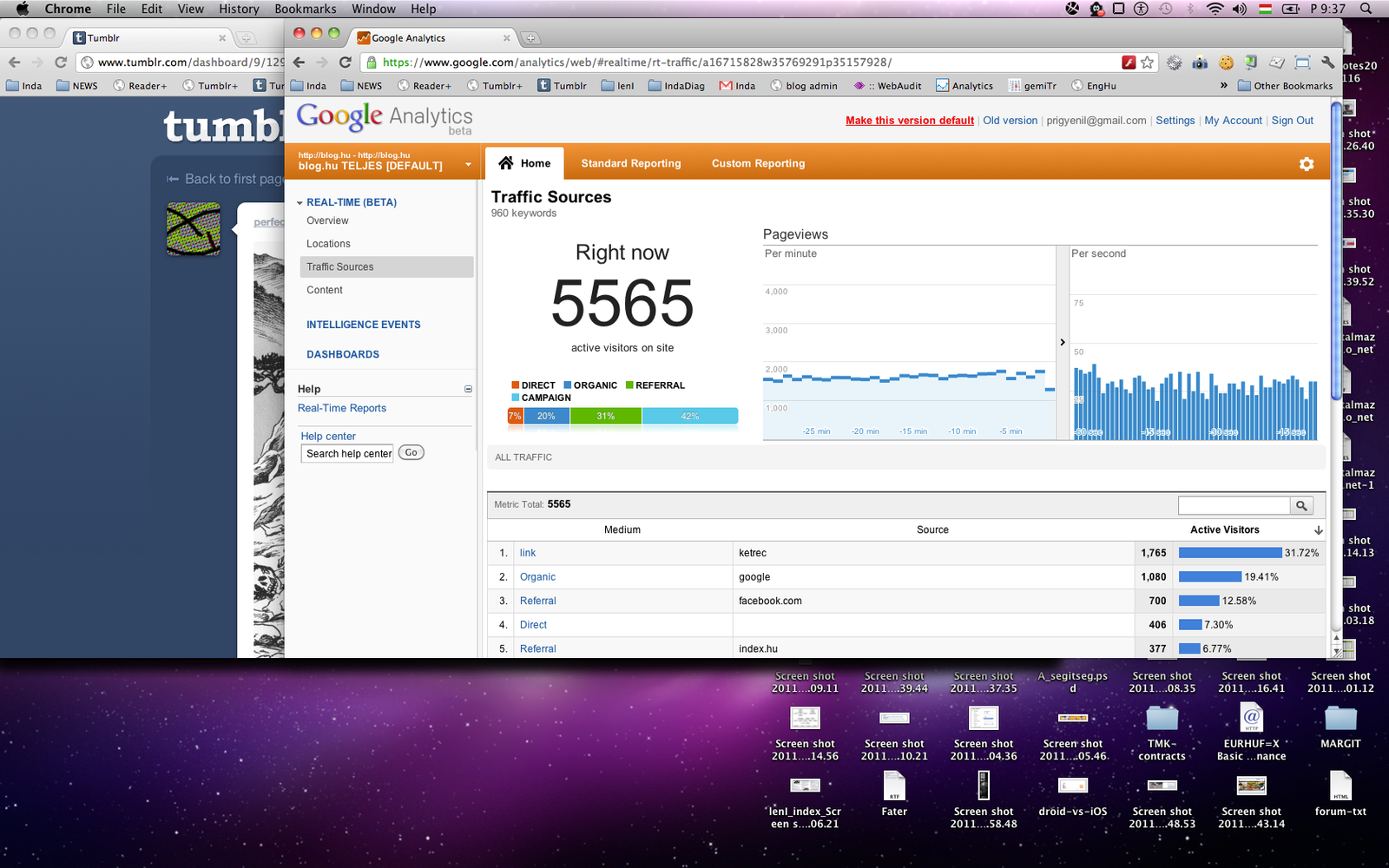The height and width of the screenshot is (868, 1389).
Task: Open INTELLIGENCE EVENTS section
Action: (363, 325)
